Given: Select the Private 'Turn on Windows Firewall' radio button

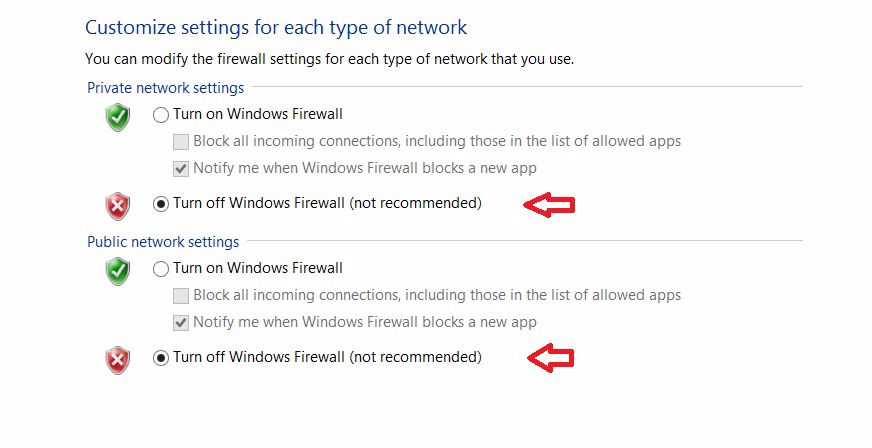Looking at the screenshot, I should 161,115.
